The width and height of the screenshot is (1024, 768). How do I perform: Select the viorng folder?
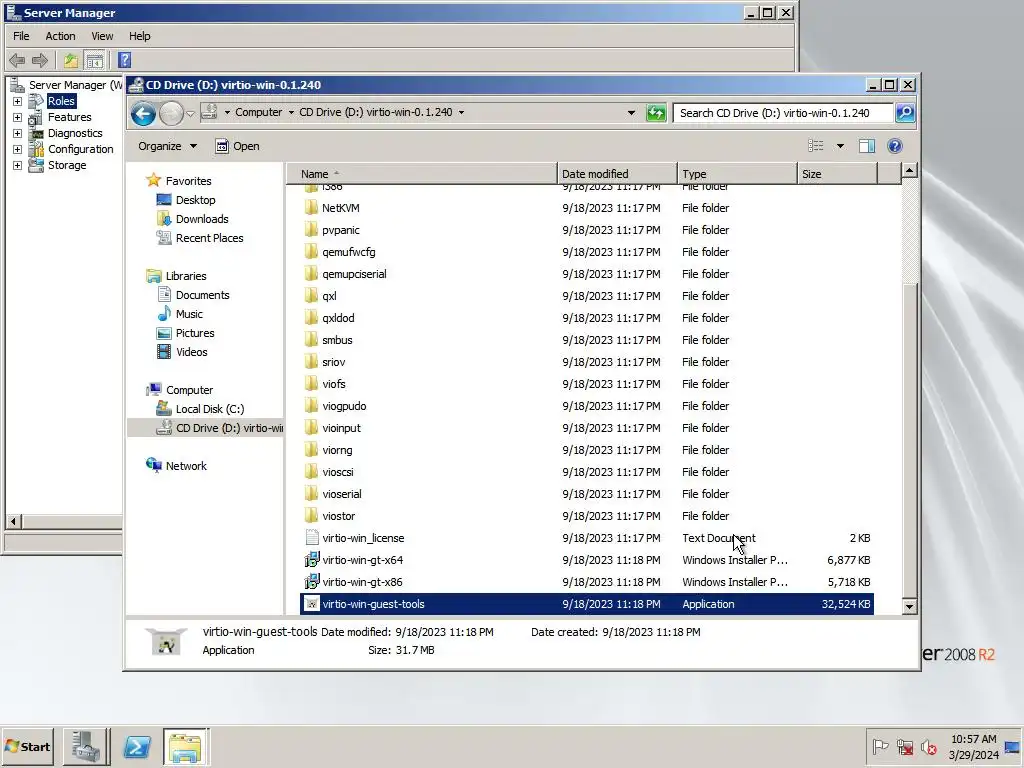337,451
